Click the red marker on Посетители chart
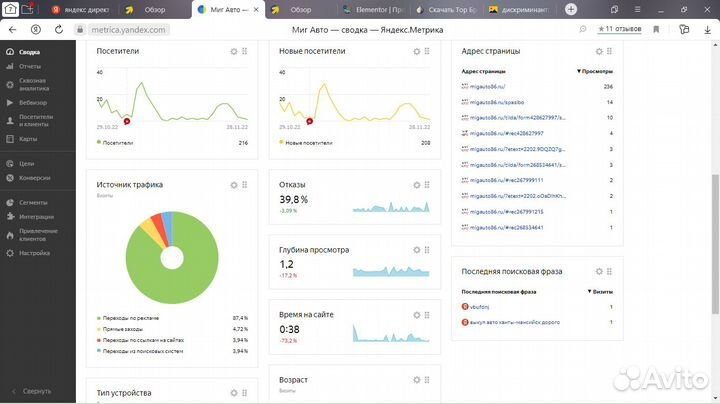Screen dimensions: 720x404 (x=127, y=121)
